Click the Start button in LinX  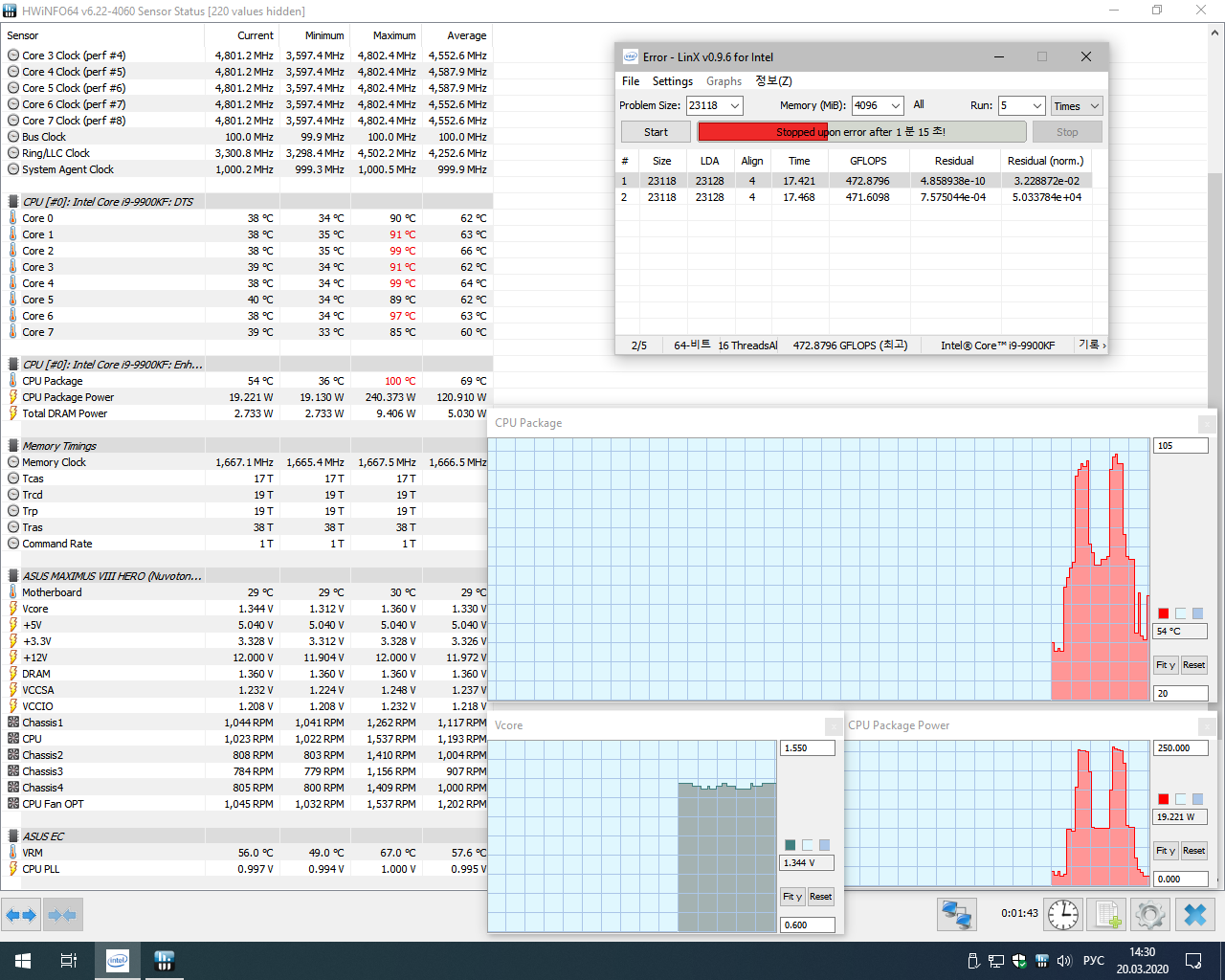(x=656, y=132)
